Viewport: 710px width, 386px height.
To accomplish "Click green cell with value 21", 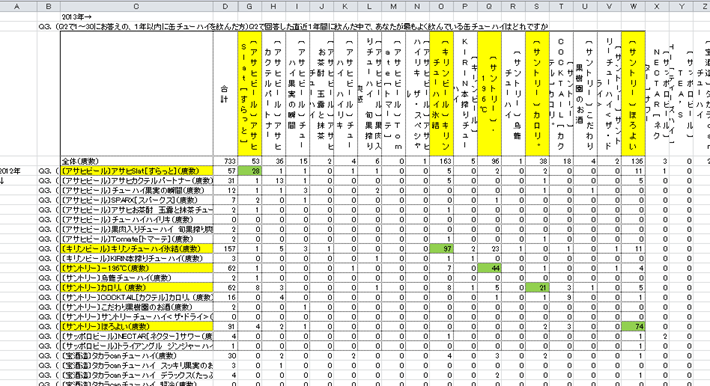I will [537, 288].
